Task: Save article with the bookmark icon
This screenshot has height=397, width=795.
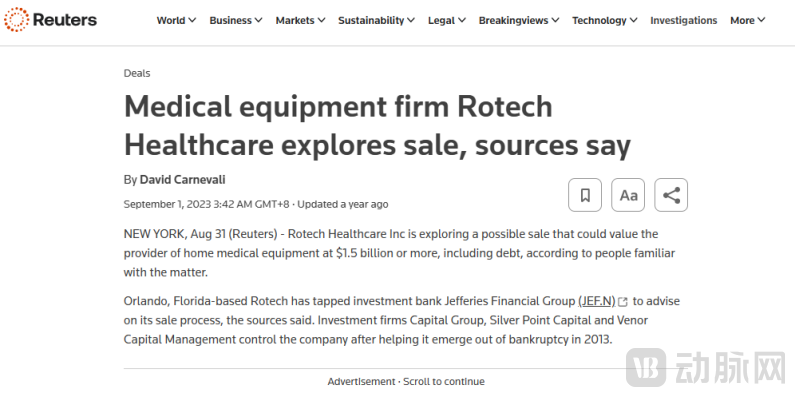Action: 585,195
